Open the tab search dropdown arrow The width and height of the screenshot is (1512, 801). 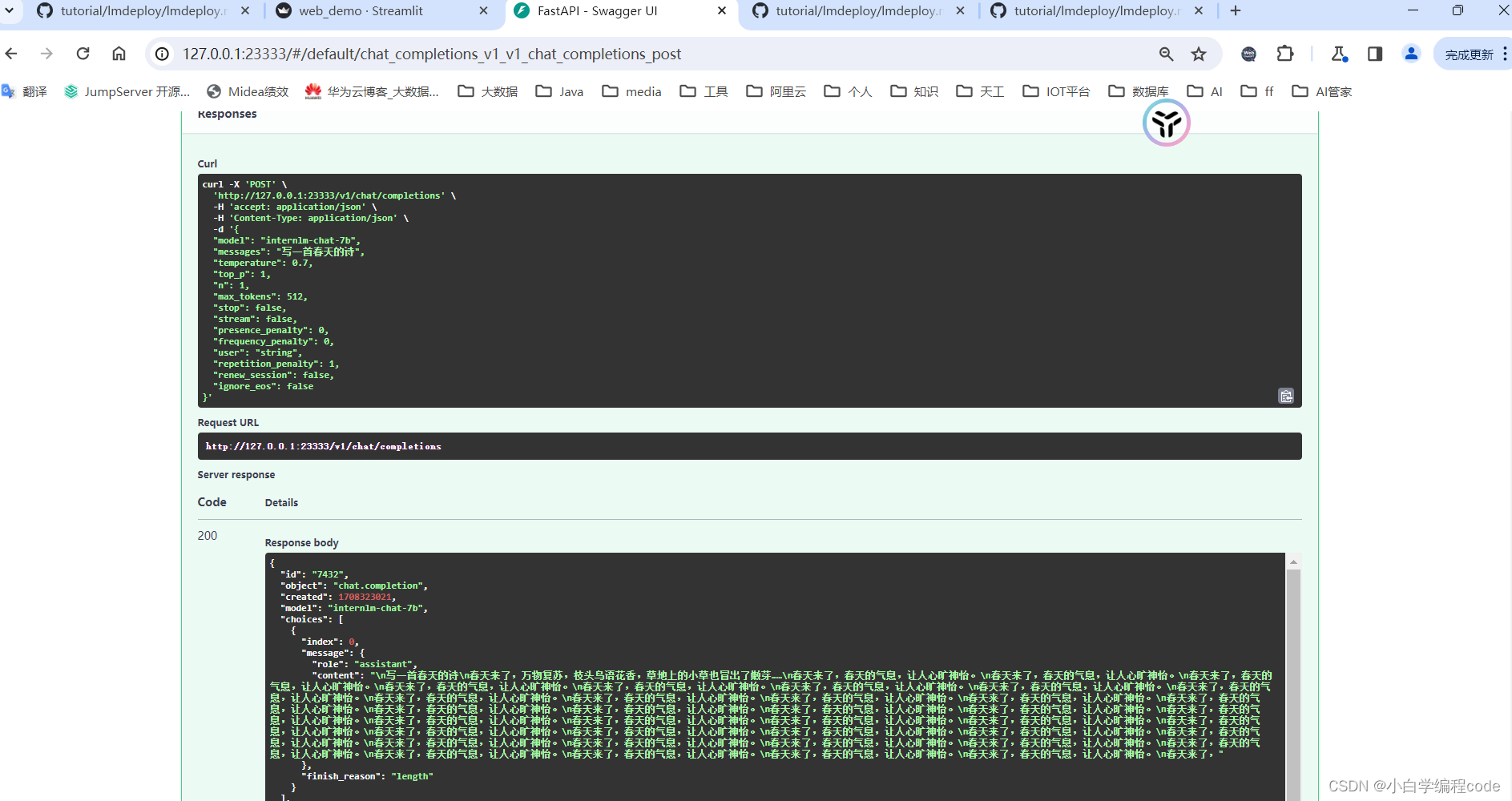[x=9, y=10]
